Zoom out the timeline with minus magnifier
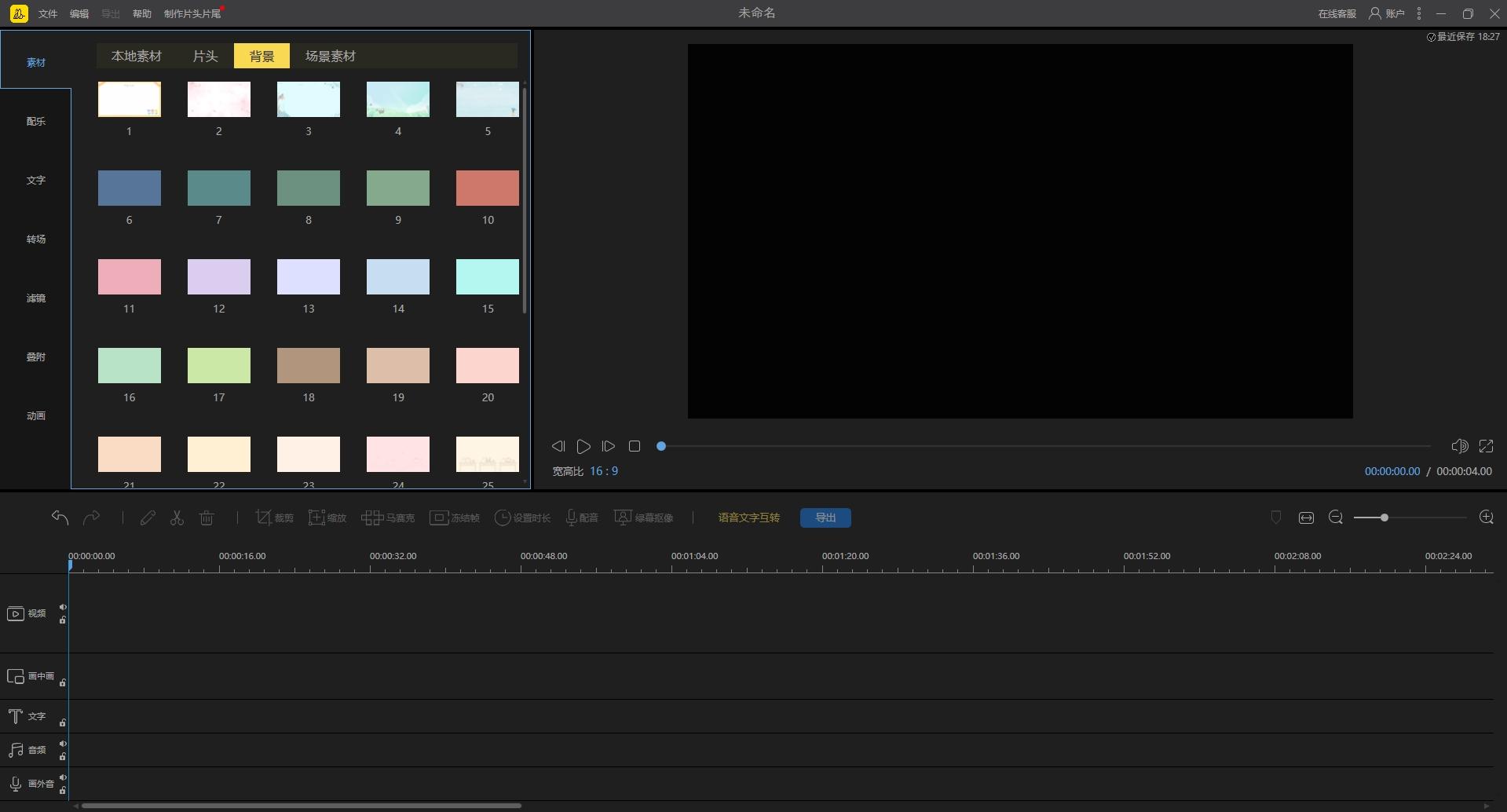 point(1336,518)
